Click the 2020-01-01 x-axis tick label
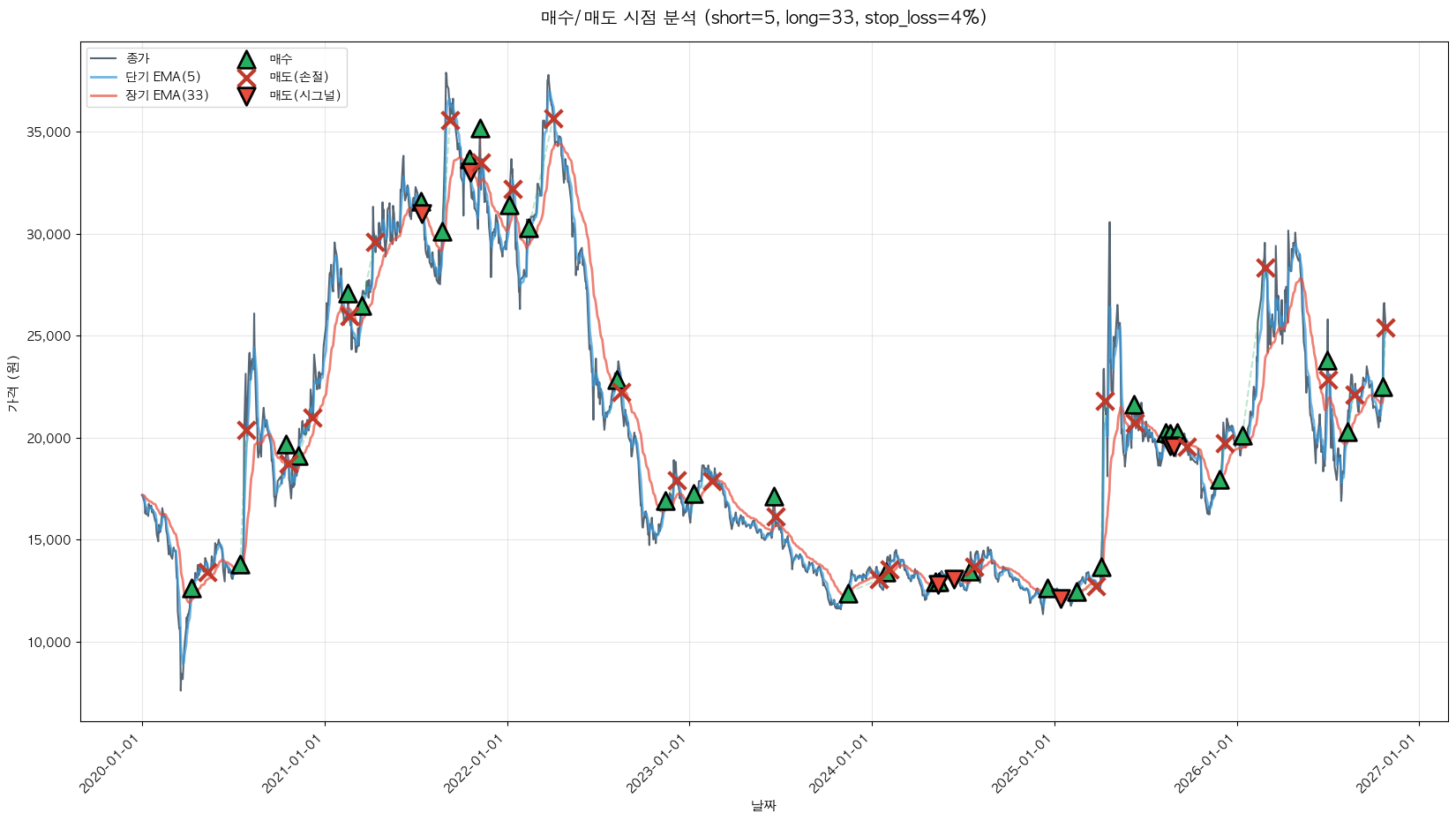 [112, 762]
